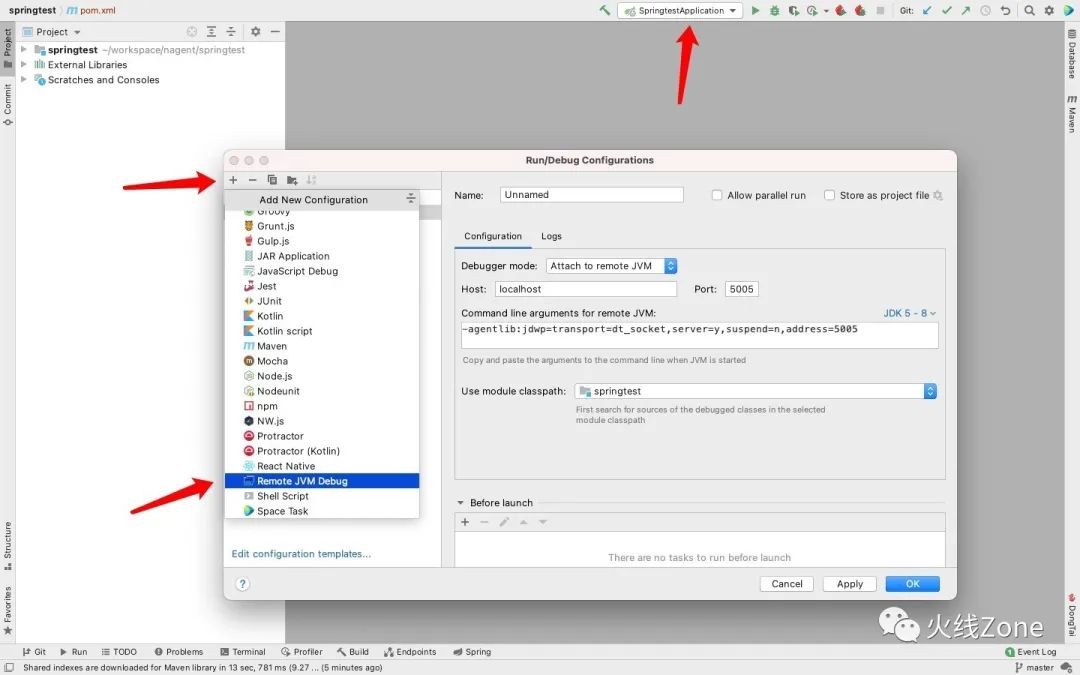Open the Problems tool window
The image size is (1080, 675).
point(178,652)
